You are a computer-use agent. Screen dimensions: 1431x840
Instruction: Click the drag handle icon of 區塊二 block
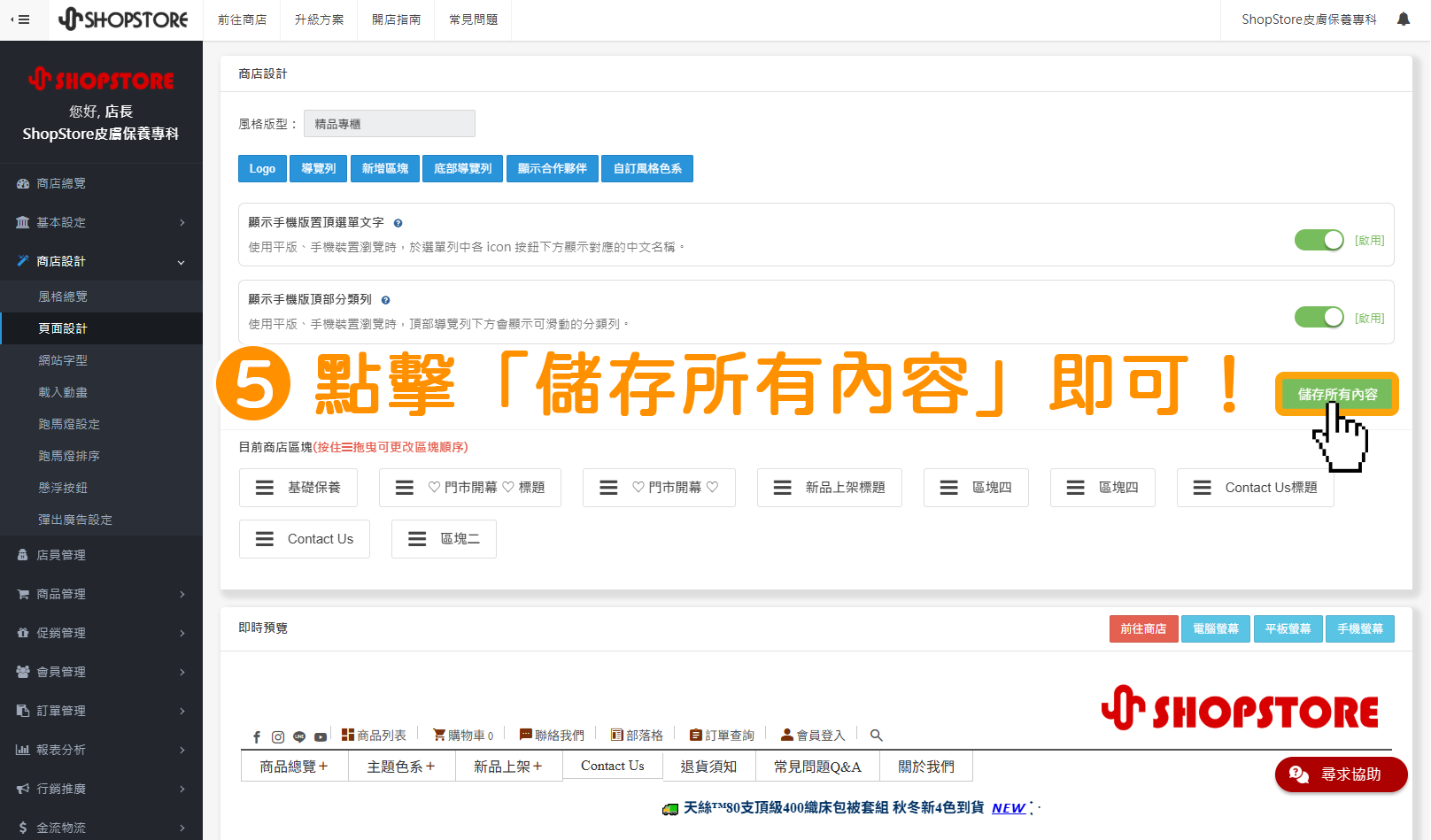tap(417, 539)
